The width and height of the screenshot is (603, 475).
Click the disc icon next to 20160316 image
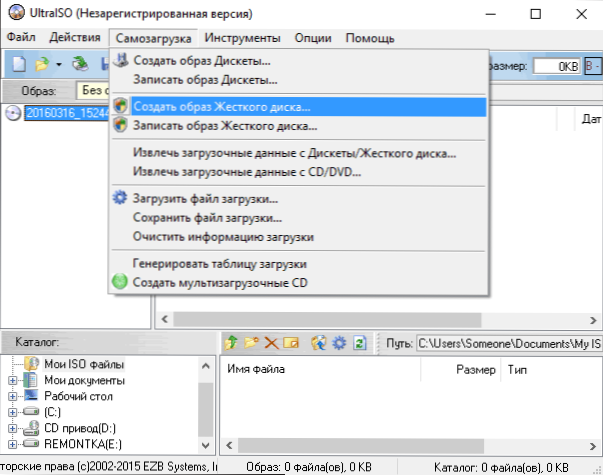13,113
